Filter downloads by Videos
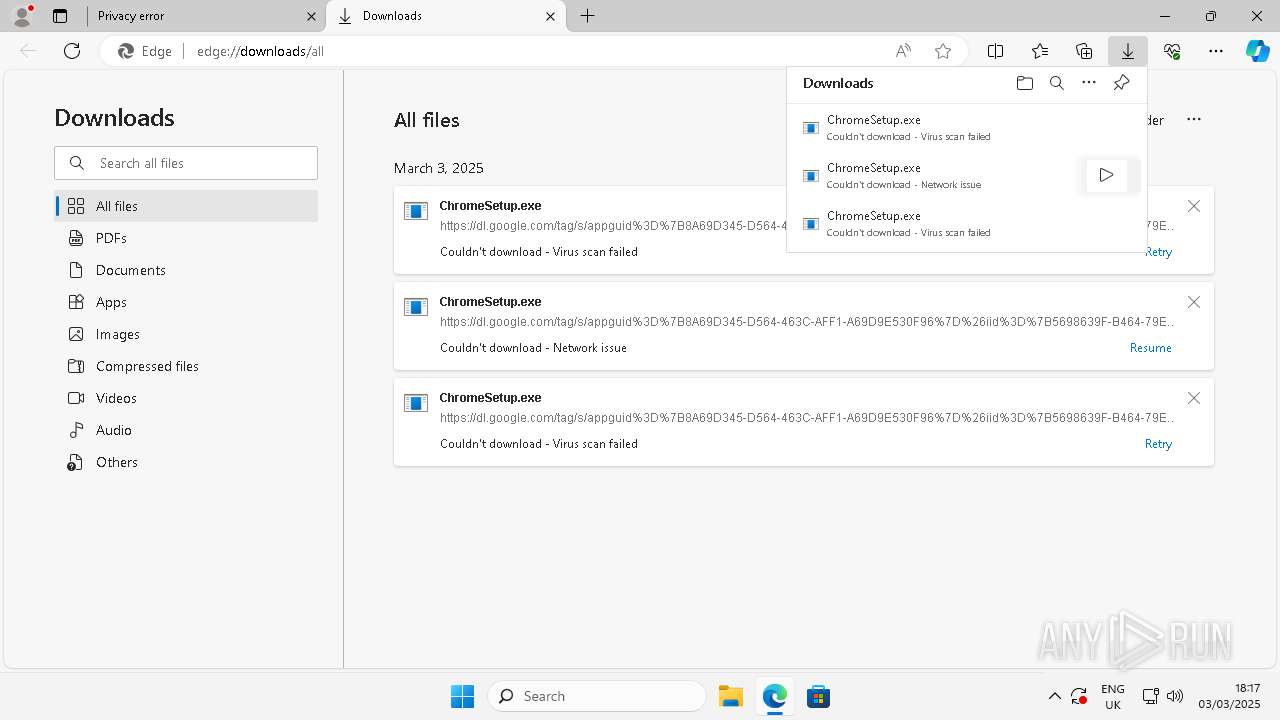Image resolution: width=1280 pixels, height=720 pixels. [186, 398]
